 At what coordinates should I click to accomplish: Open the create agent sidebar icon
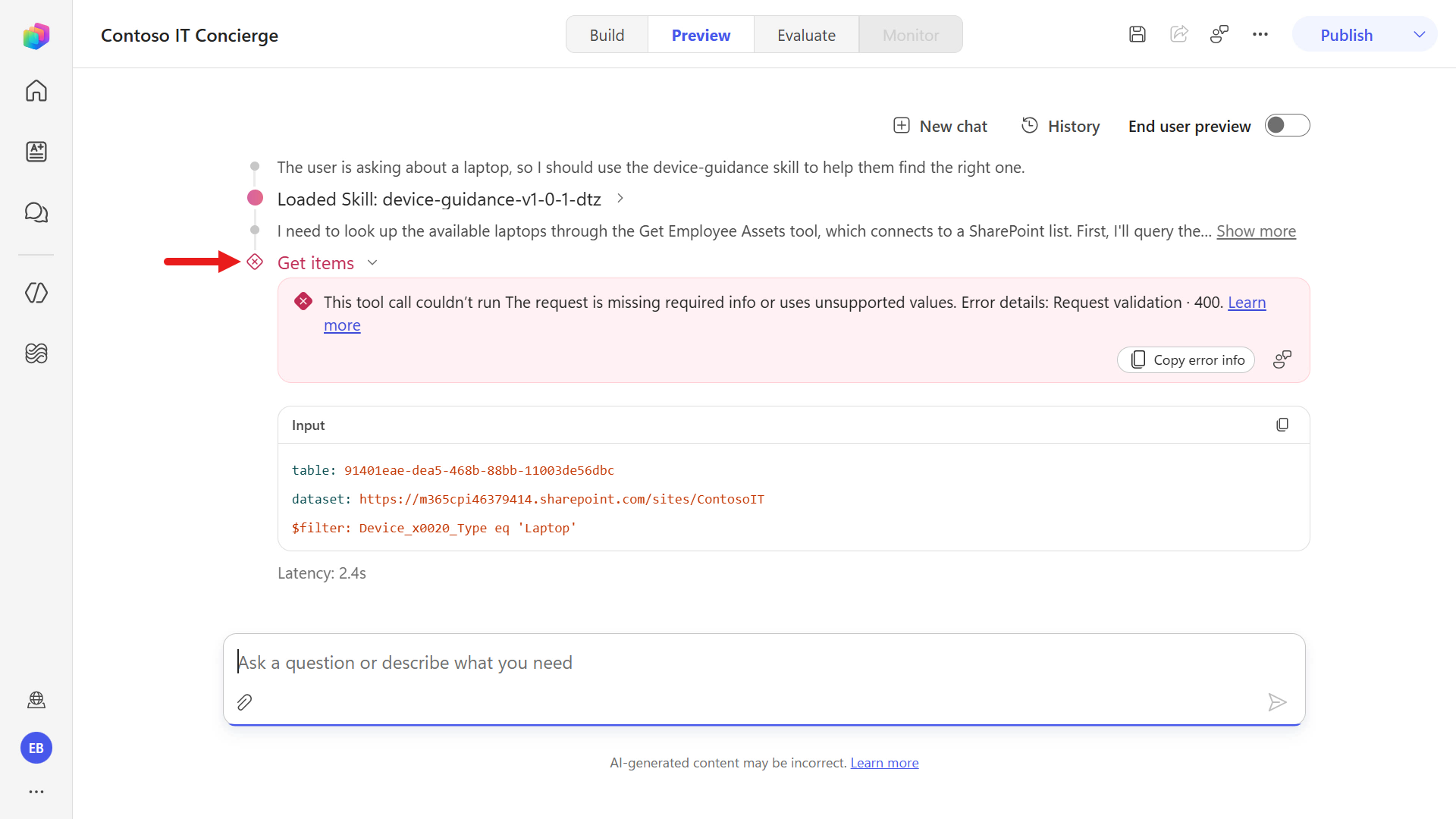(36, 152)
